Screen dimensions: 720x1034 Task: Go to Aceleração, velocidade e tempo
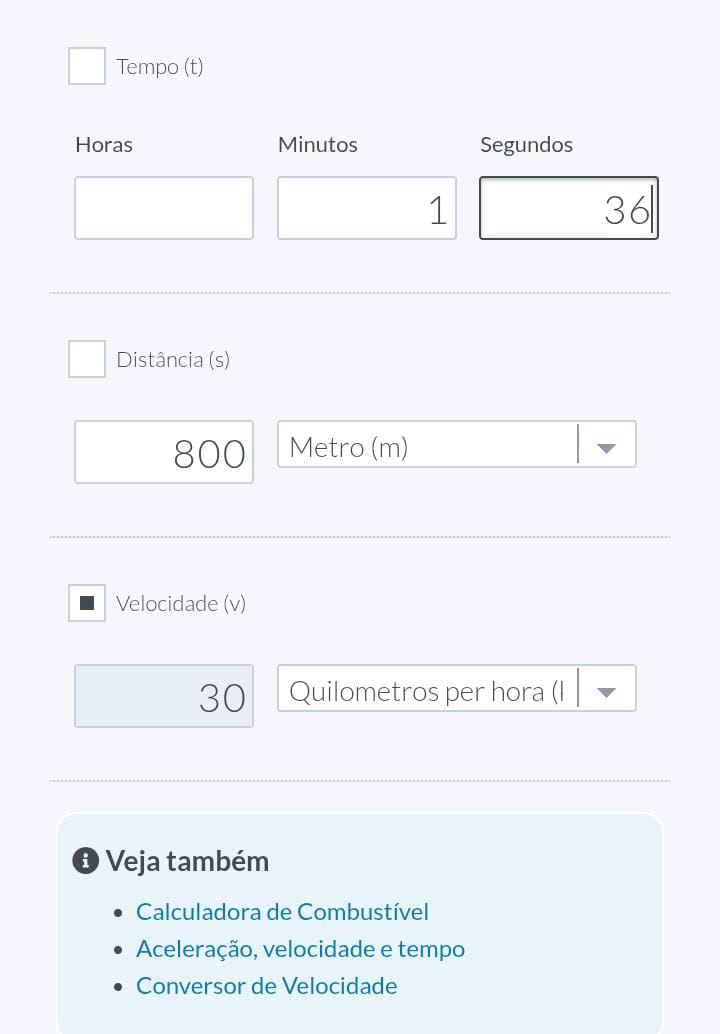click(300, 949)
